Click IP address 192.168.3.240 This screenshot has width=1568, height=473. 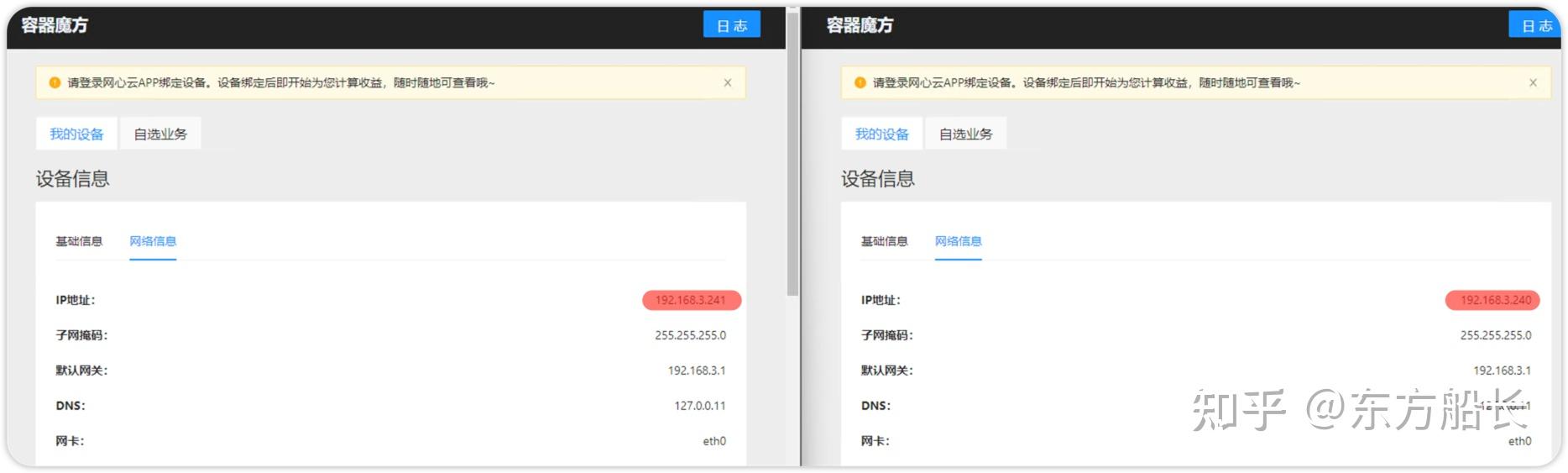click(1496, 300)
